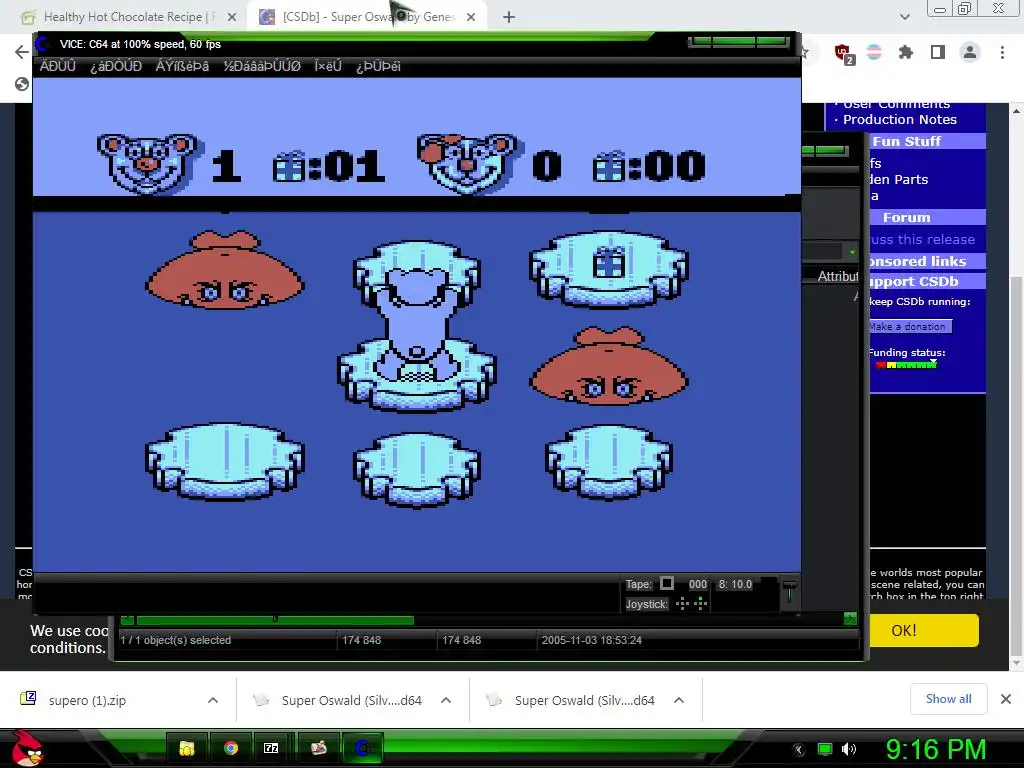The height and width of the screenshot is (768, 1024).
Task: Click the first joystick indicator in the VICE status bar
Action: tap(682, 603)
